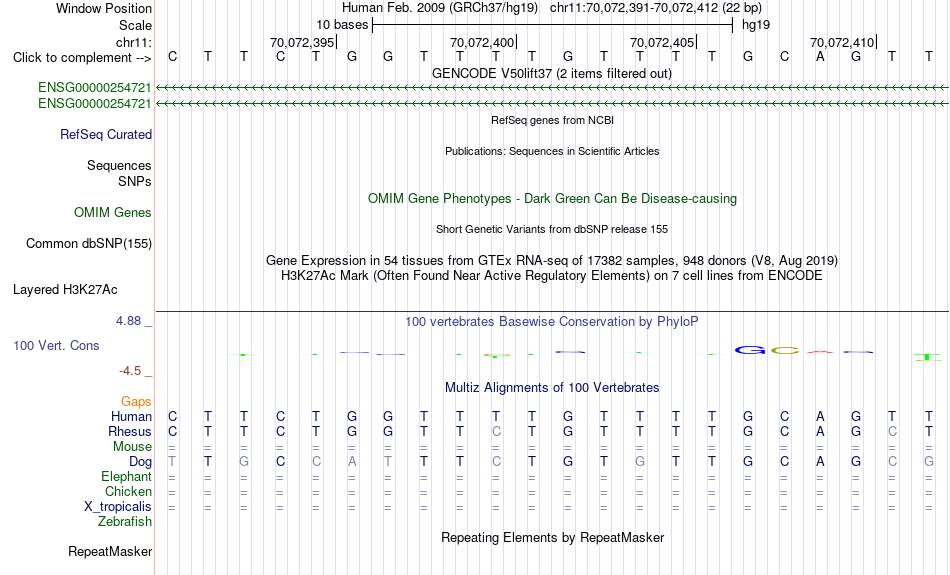Open the RepeatMasker track label
Image resolution: width=950 pixels, height=575 pixels.
pyautogui.click(x=110, y=551)
